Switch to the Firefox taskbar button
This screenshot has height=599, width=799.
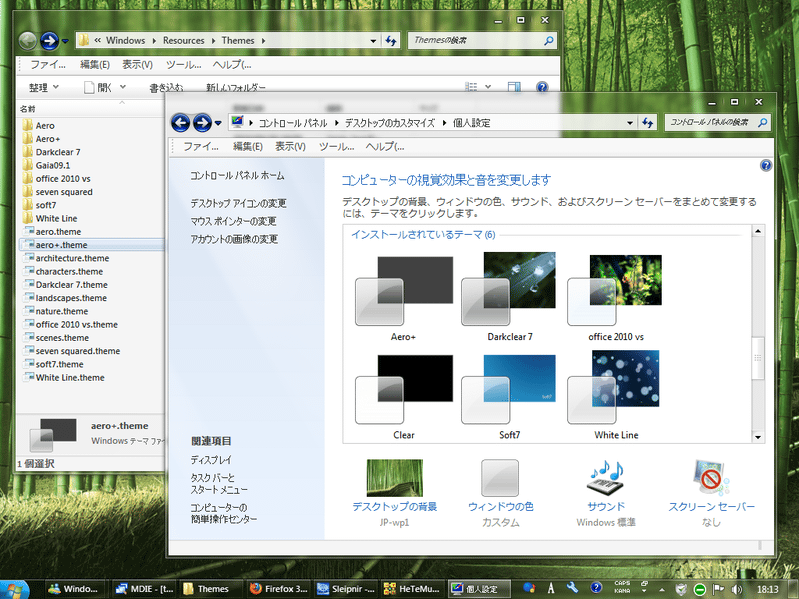pyautogui.click(x=279, y=589)
